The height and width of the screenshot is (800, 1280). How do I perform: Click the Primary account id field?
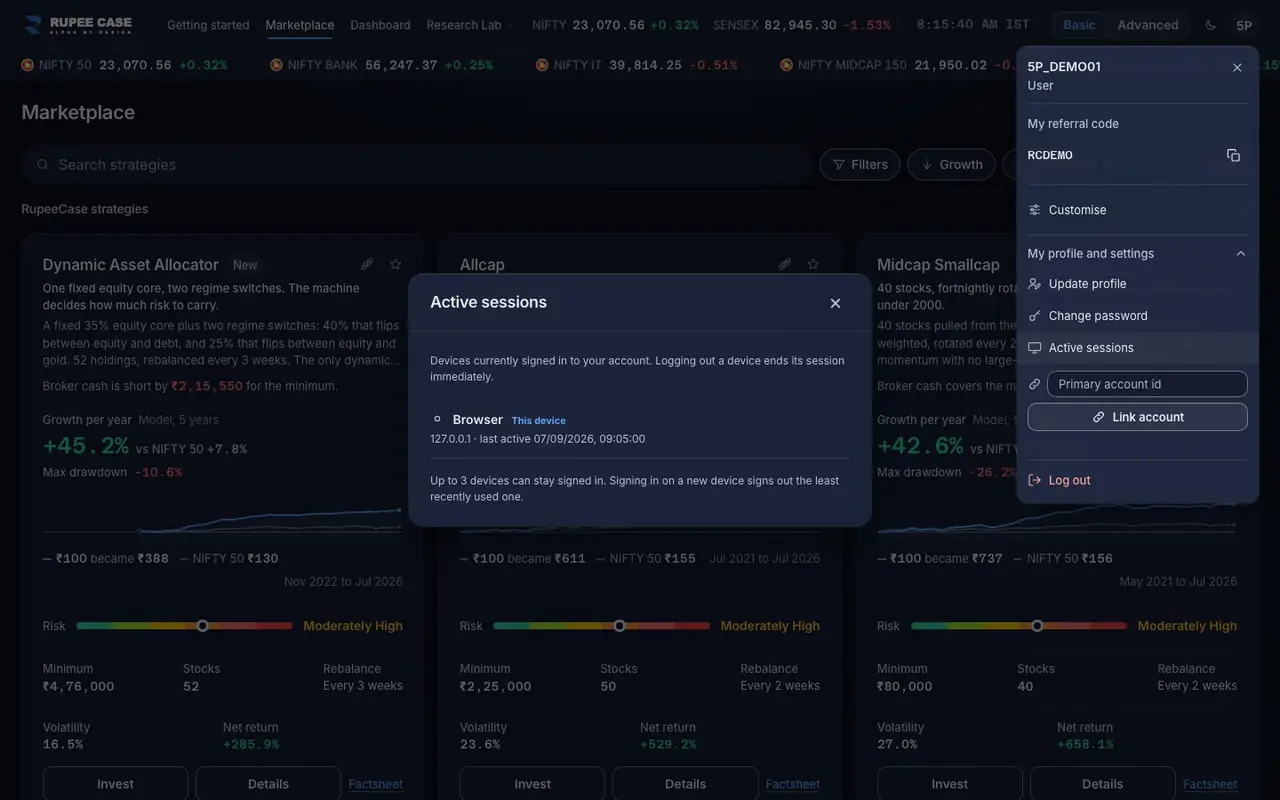[1147, 384]
